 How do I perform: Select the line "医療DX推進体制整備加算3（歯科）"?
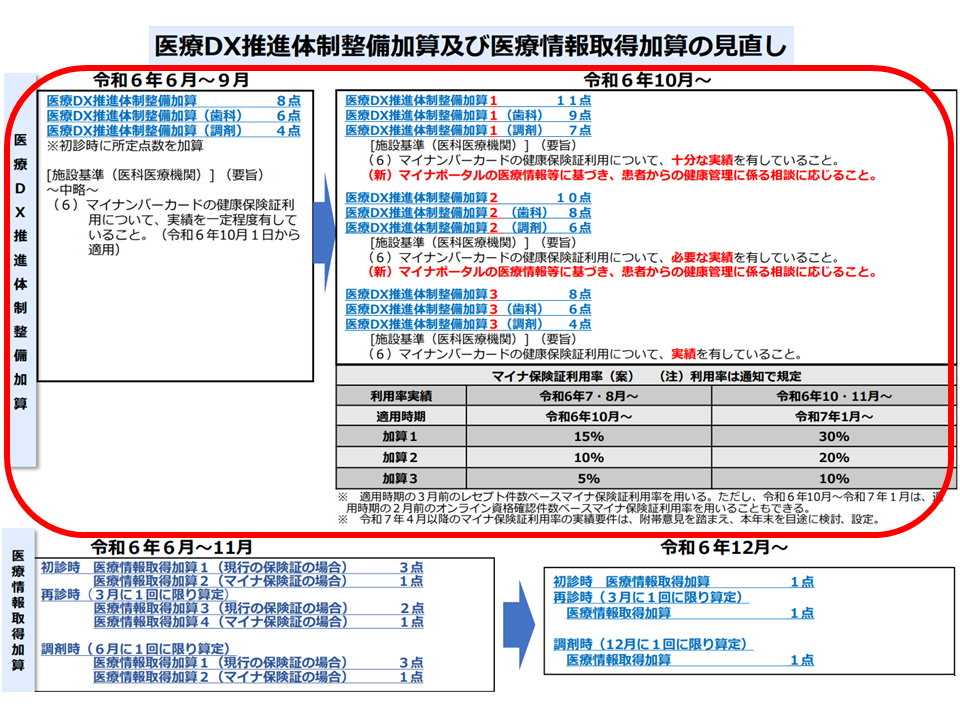click(468, 309)
